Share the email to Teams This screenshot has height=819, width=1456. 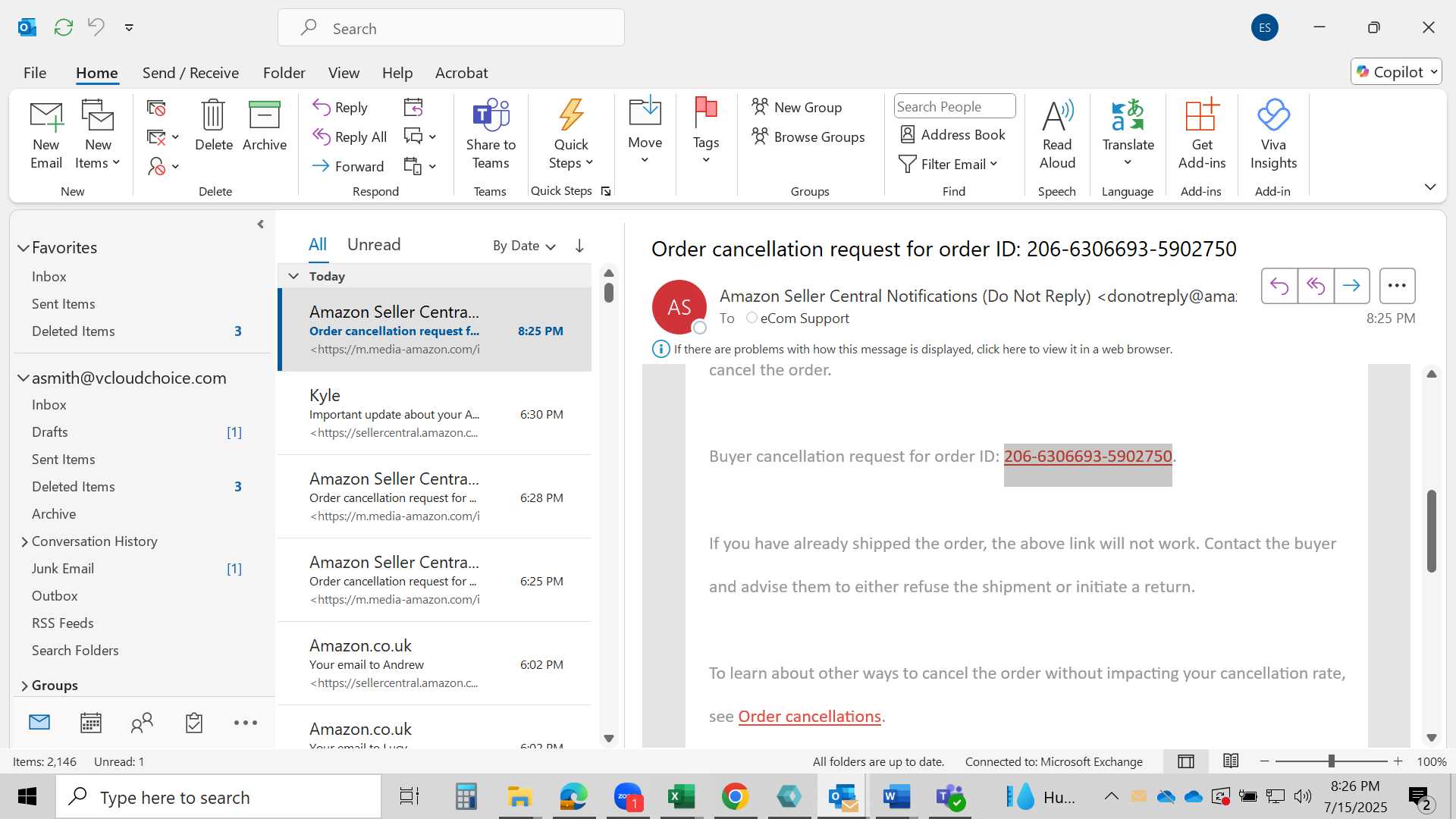491,135
